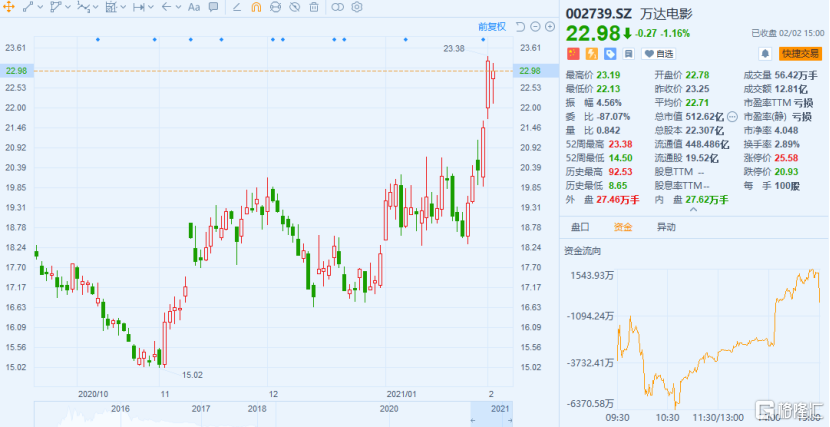Image resolution: width=830 pixels, height=427 pixels.
Task: Open chart settings hexagon gear
Action: pos(357,7)
